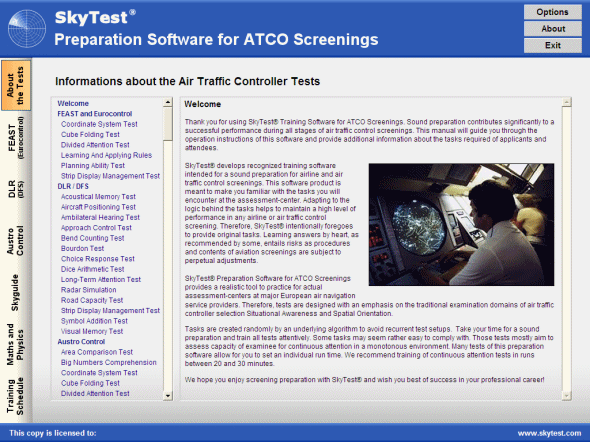Open the About dialog button
This screenshot has height=442, width=590.
pos(552,29)
